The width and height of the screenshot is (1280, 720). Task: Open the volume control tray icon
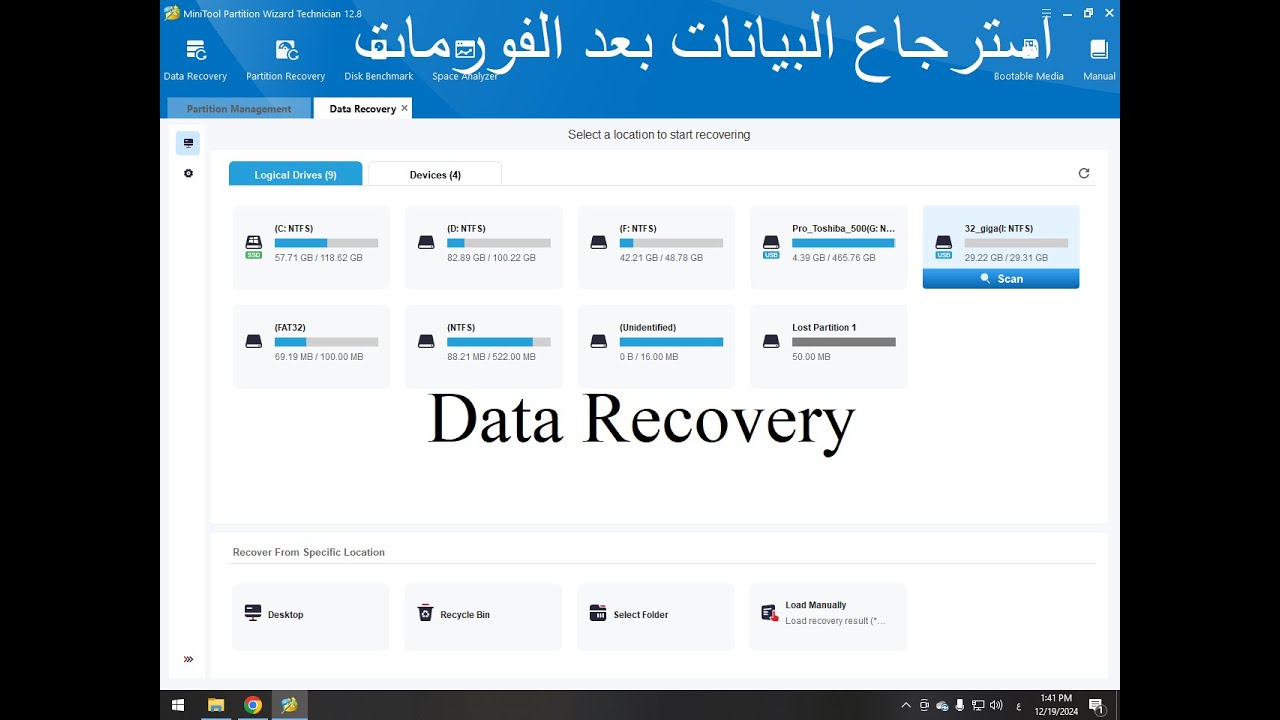[996, 705]
